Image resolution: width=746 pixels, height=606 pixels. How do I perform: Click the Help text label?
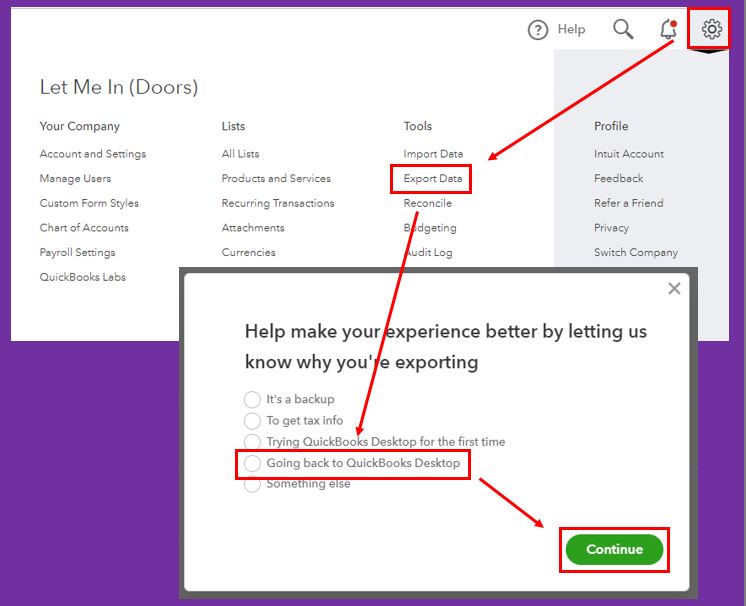pos(571,29)
